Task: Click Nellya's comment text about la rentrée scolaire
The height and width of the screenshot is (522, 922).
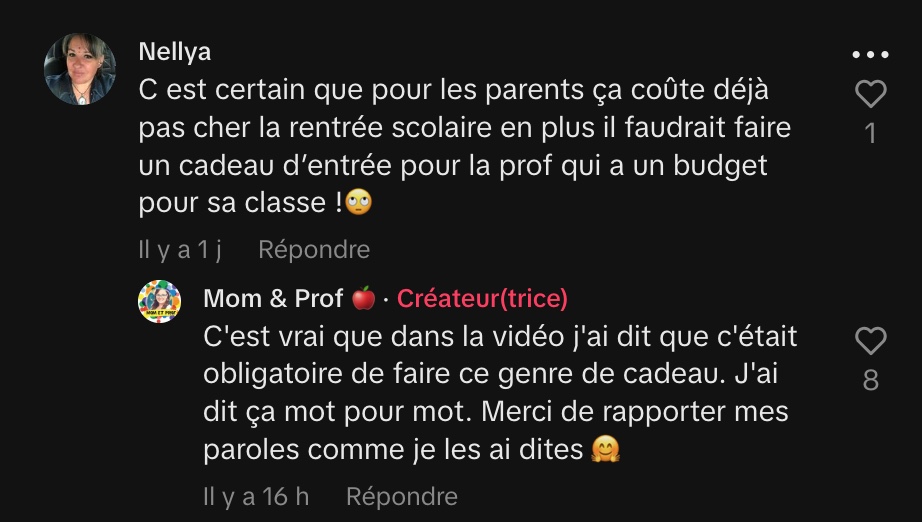Action: [465, 146]
